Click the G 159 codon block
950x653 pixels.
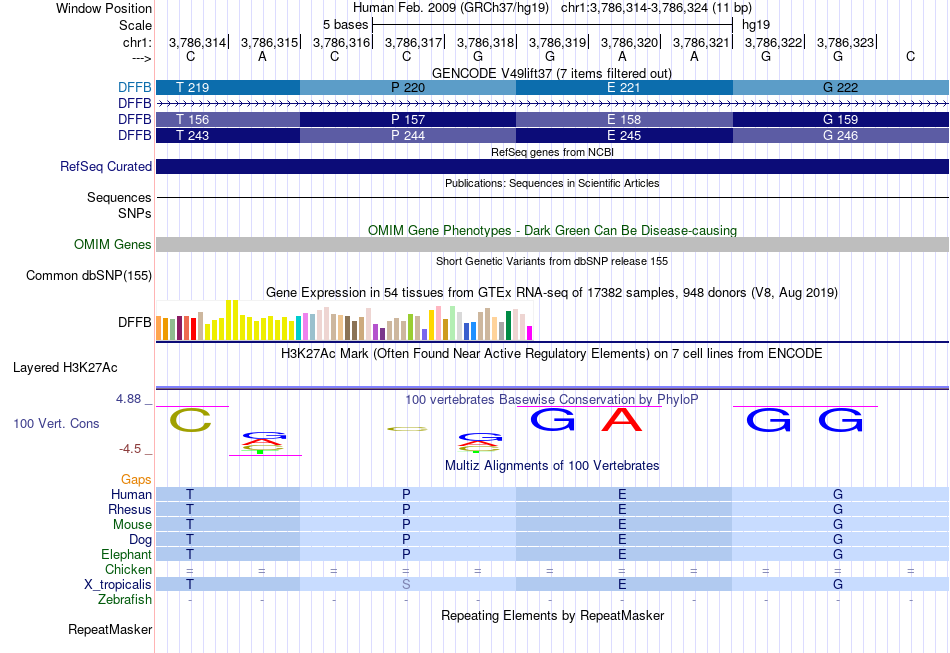[841, 119]
